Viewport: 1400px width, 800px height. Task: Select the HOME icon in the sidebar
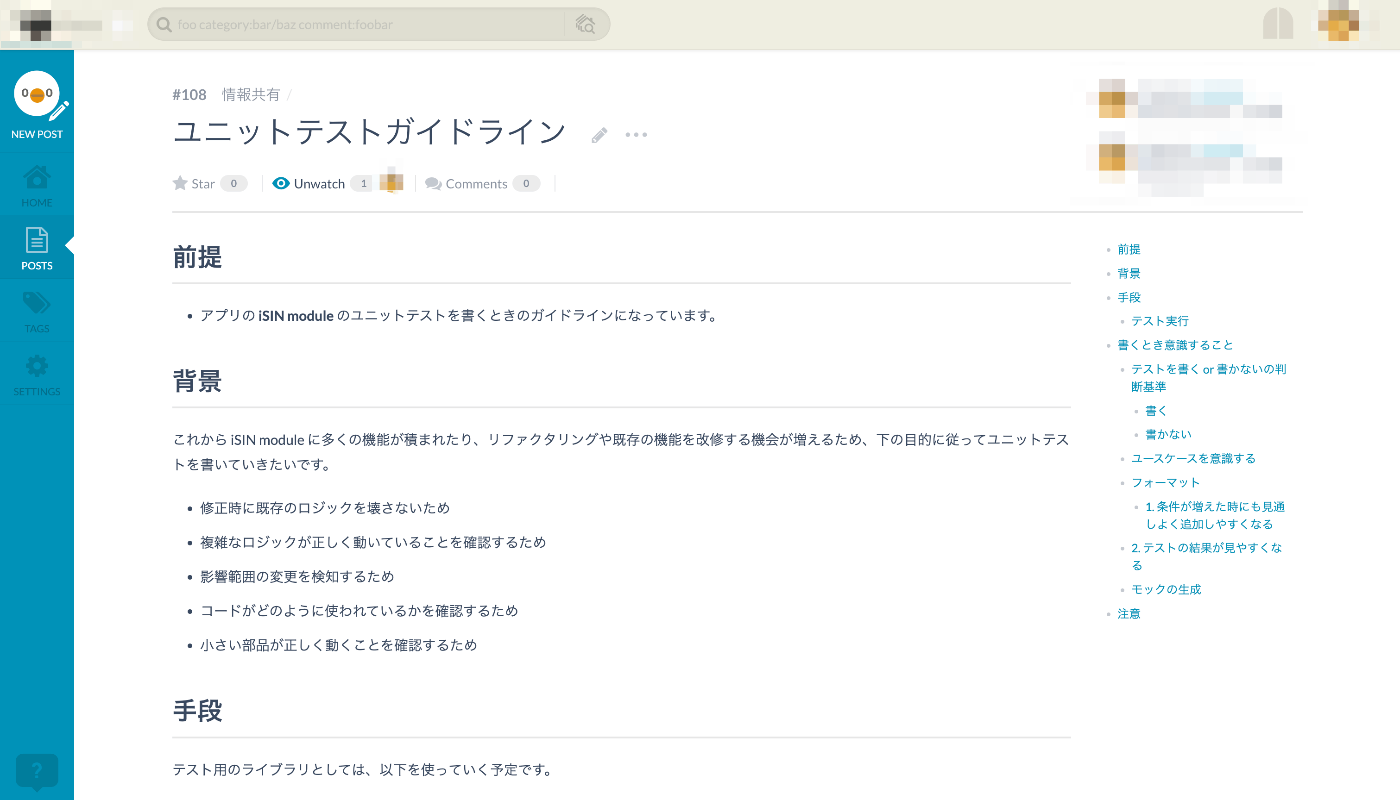point(37,183)
